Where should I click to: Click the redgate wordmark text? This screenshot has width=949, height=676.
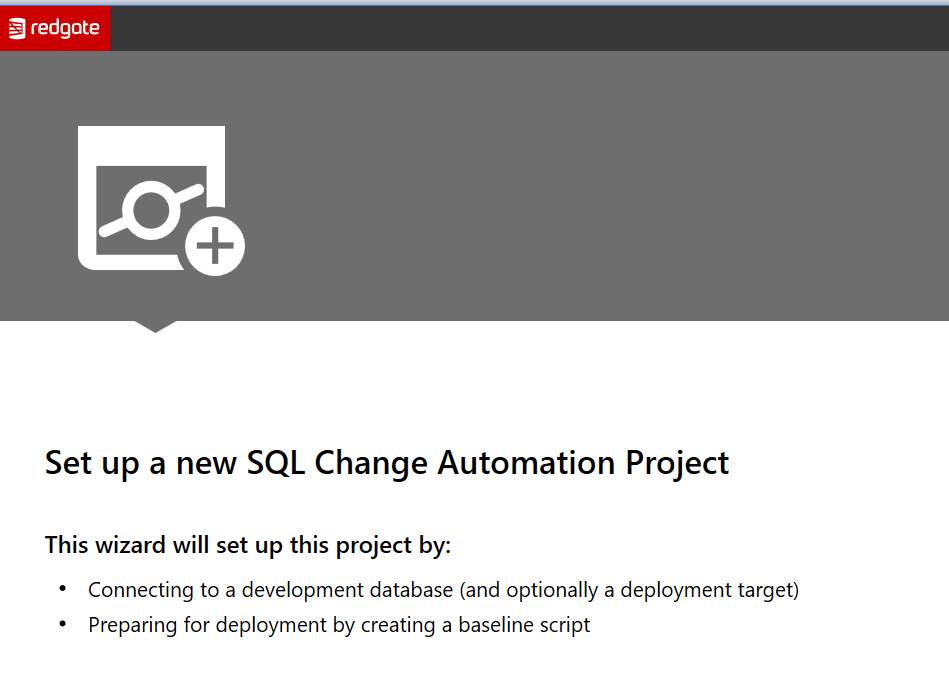65,29
